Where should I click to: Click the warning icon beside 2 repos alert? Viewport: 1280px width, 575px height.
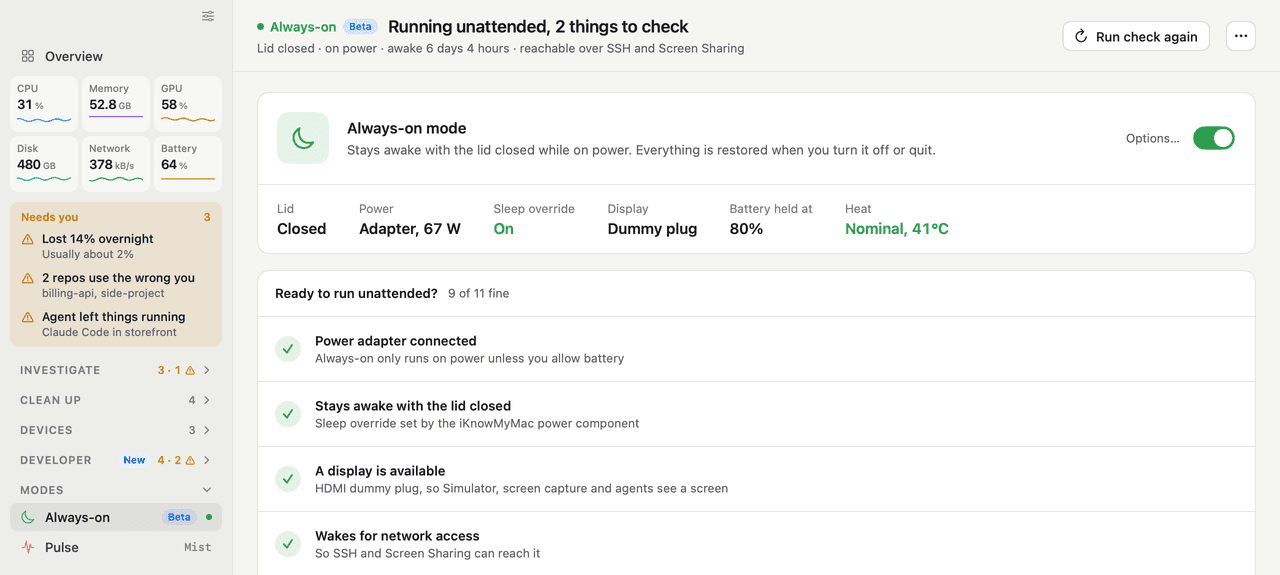click(28, 279)
